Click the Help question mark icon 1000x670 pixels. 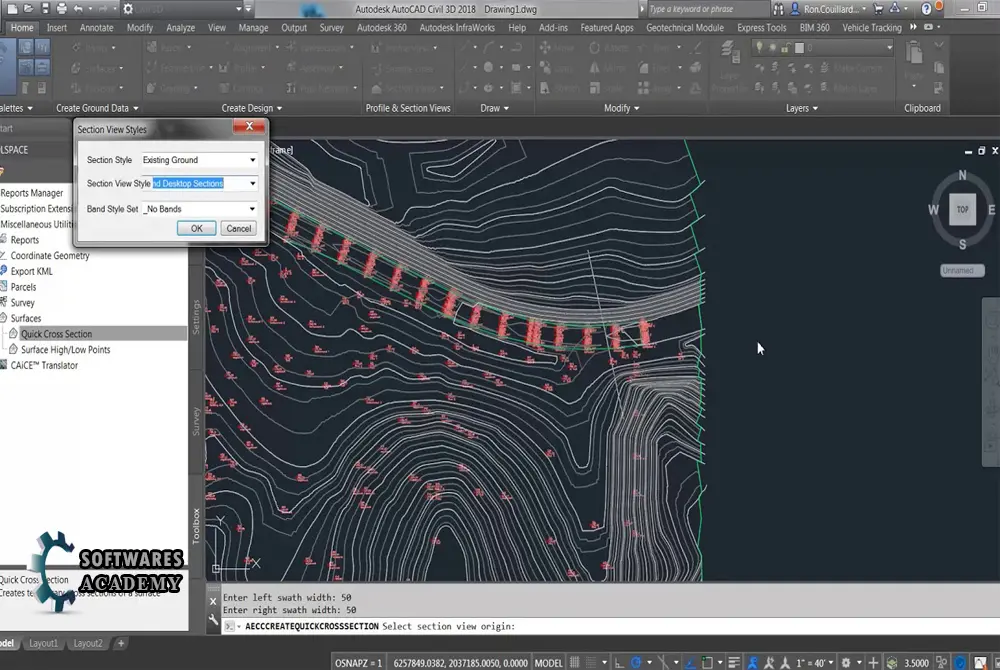click(926, 9)
